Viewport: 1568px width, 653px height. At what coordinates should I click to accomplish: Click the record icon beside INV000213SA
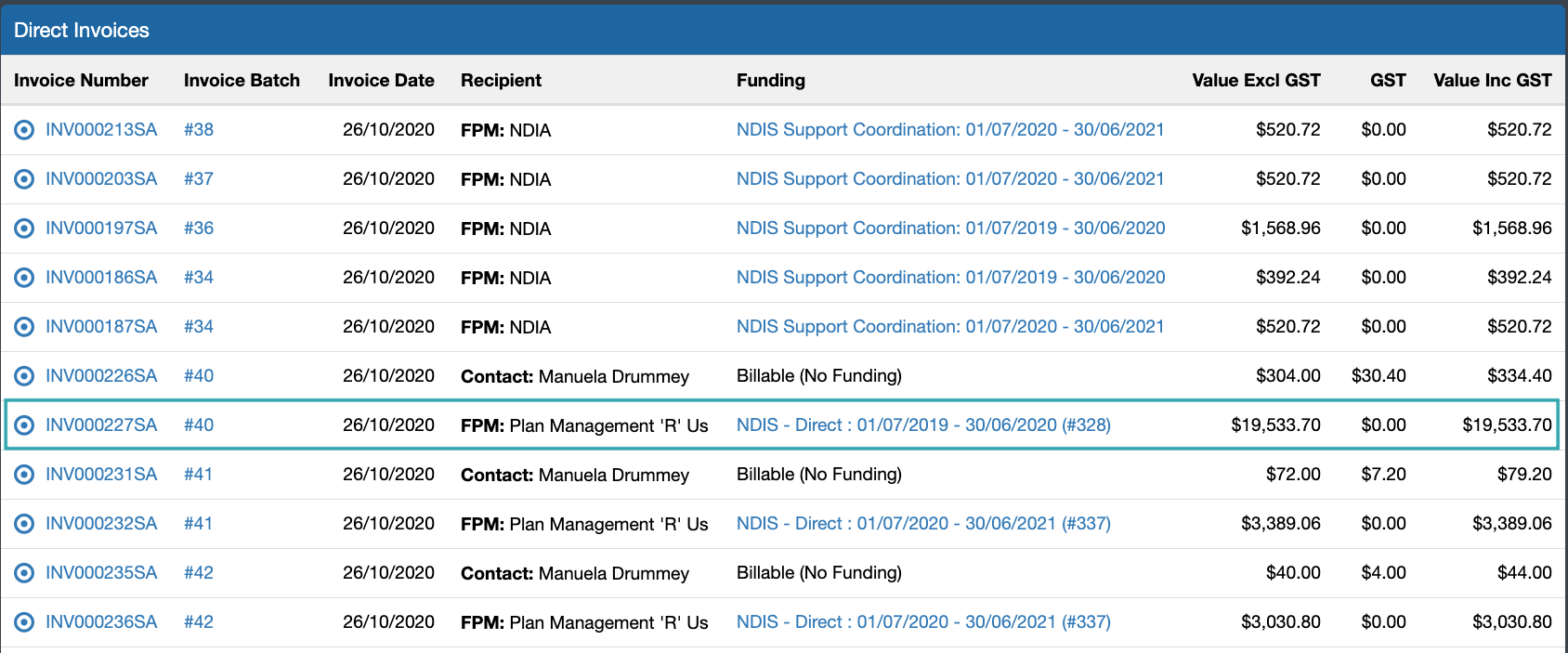pos(24,129)
